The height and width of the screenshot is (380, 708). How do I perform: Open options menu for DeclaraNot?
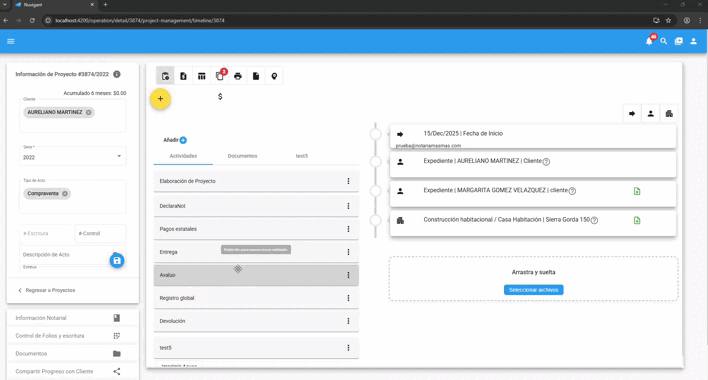(x=348, y=206)
